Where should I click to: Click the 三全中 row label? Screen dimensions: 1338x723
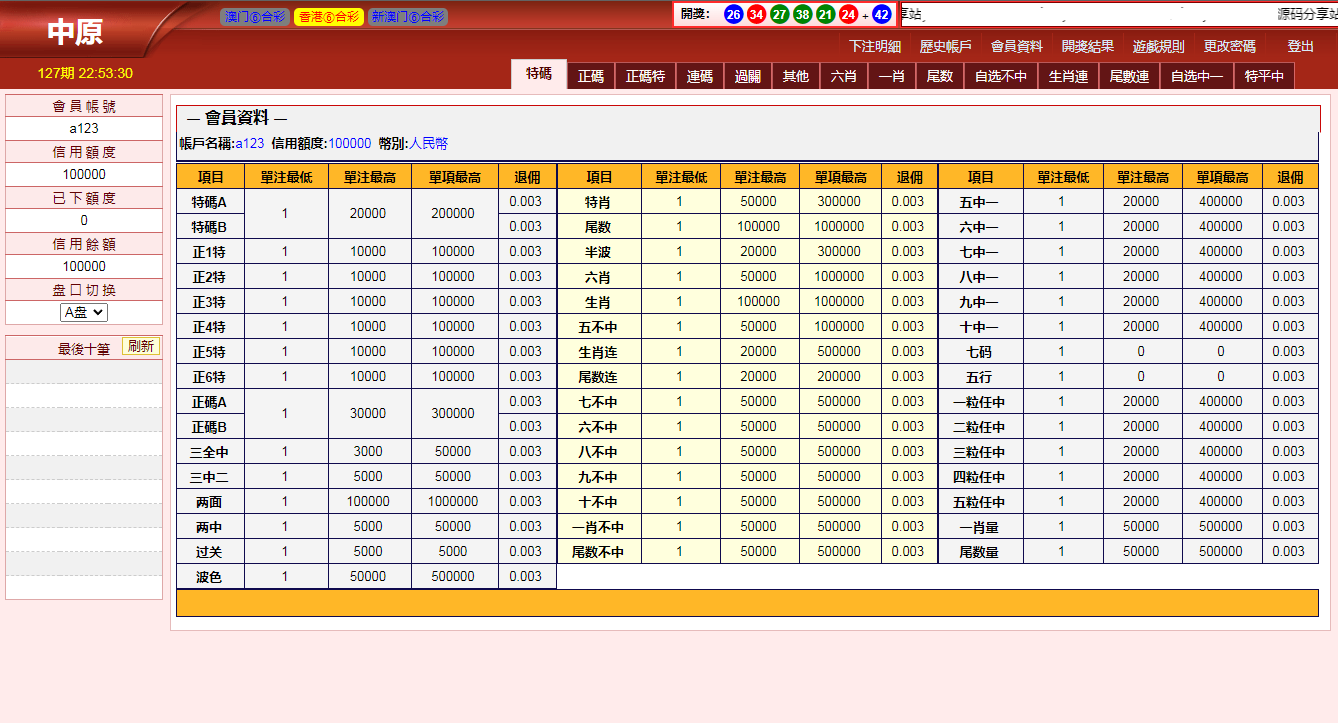[x=210, y=451]
